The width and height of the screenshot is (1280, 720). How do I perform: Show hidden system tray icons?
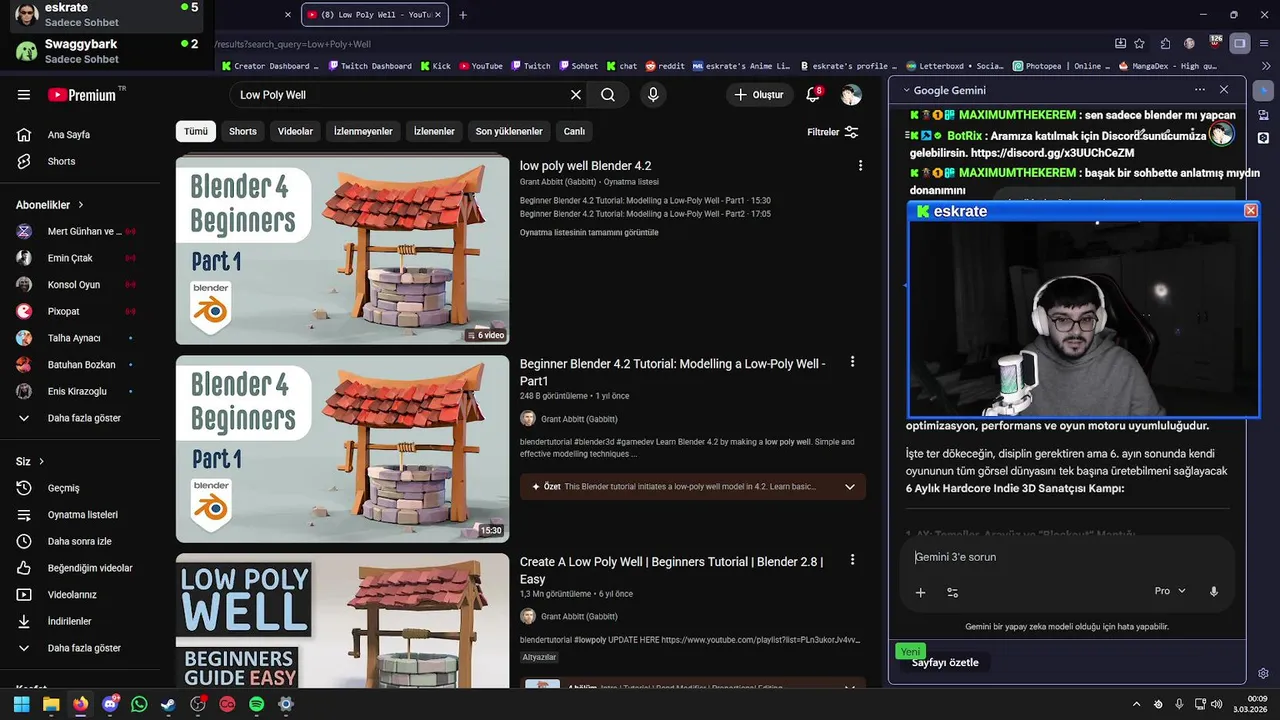click(x=1136, y=704)
